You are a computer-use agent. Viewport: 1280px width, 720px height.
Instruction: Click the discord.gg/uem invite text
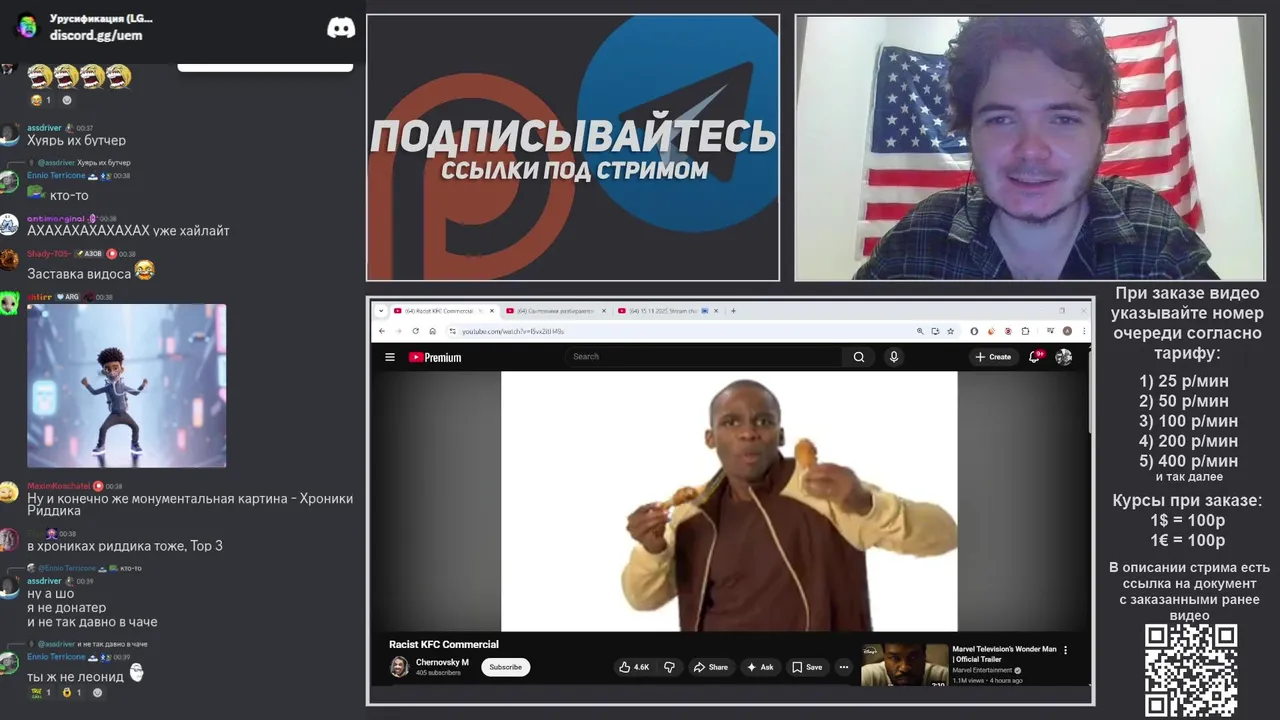point(96,35)
